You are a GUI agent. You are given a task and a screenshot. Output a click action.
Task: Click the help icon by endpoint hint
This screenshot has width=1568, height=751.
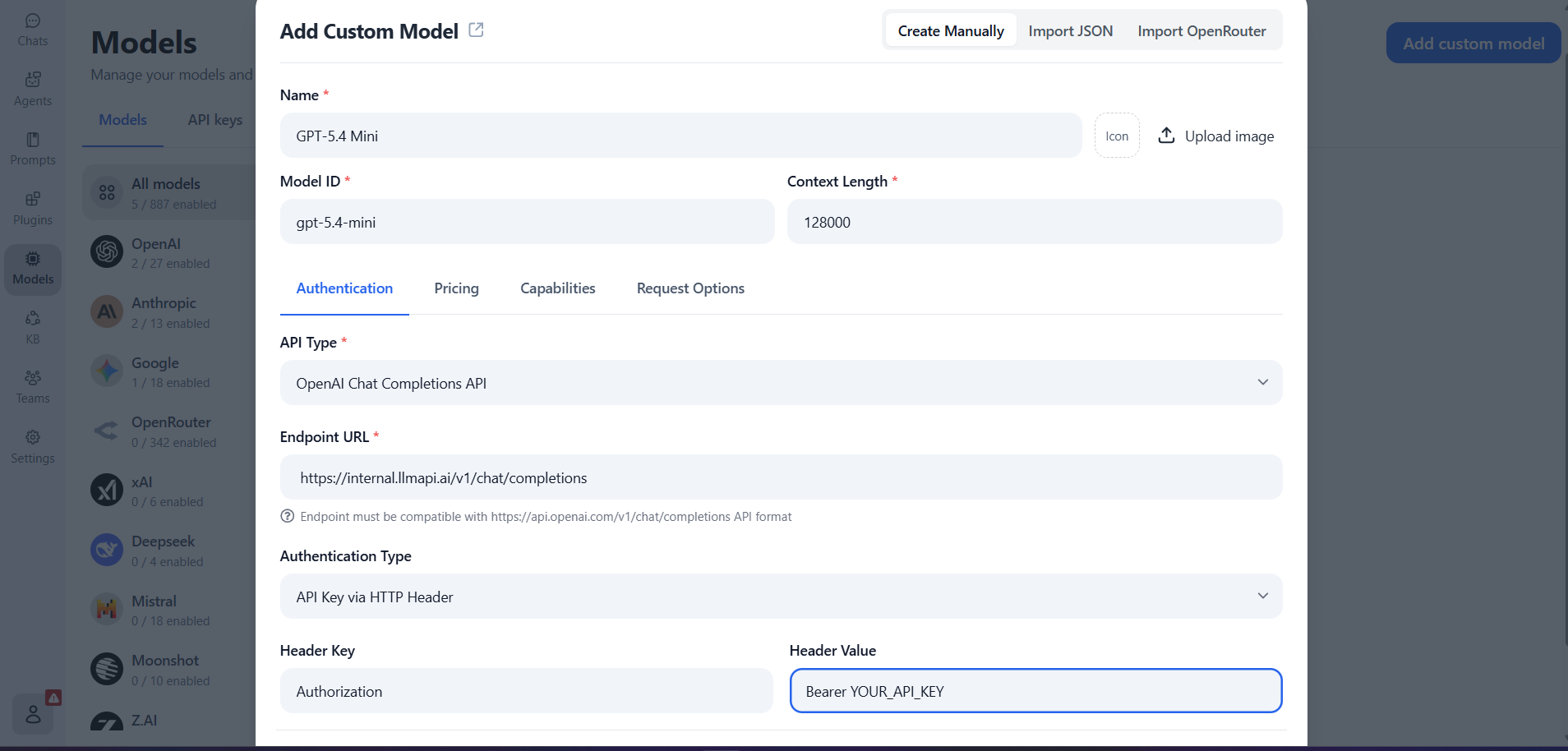pyautogui.click(x=287, y=516)
